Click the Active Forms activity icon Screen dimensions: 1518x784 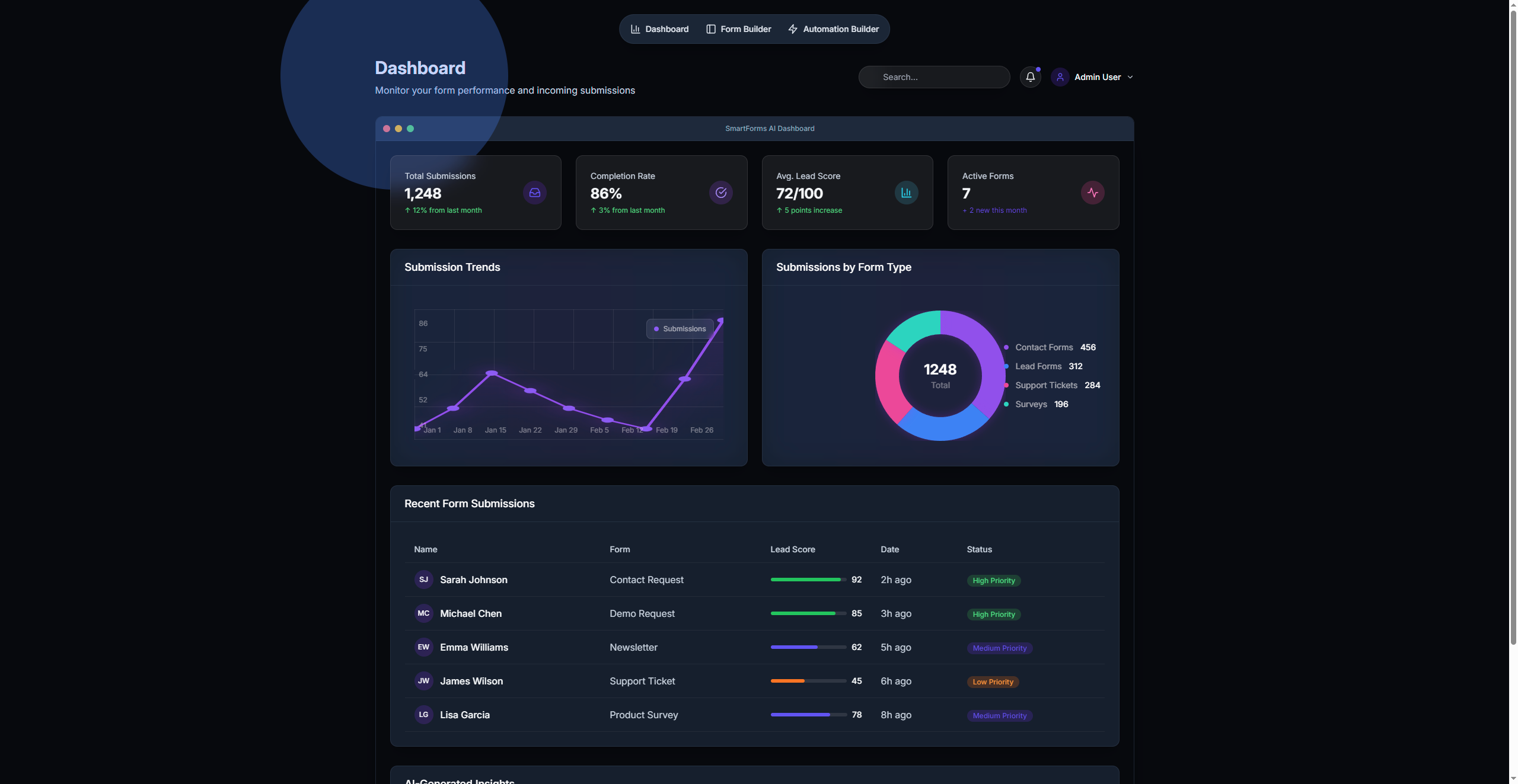tap(1092, 193)
